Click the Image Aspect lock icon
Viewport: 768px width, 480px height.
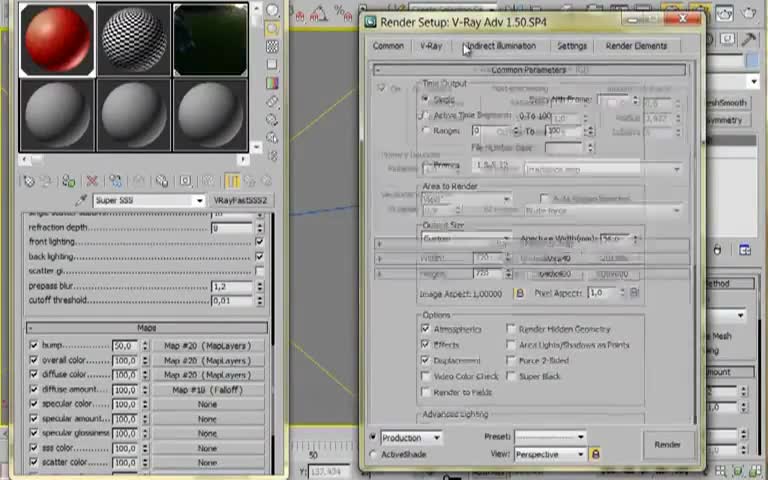520,293
